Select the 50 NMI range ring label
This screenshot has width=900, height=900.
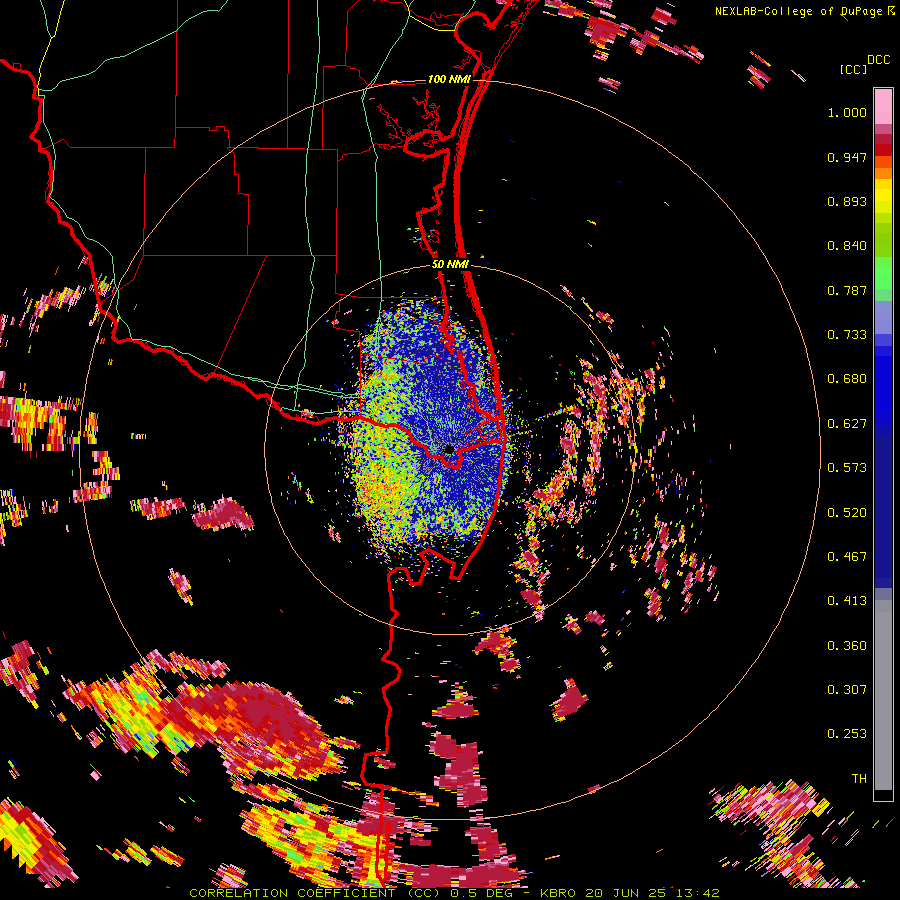[x=451, y=264]
